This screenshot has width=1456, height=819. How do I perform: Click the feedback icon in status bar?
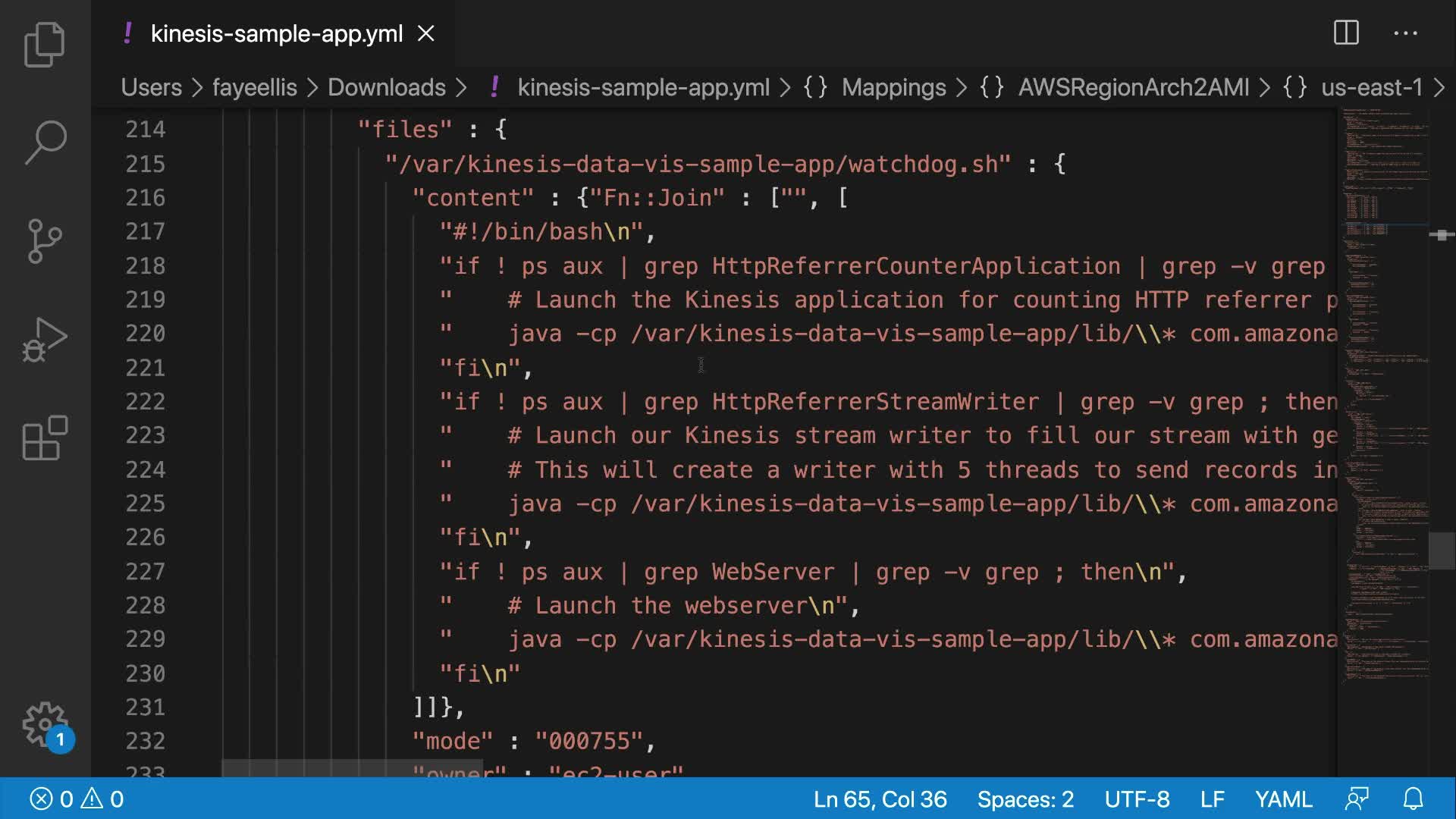[x=1357, y=799]
